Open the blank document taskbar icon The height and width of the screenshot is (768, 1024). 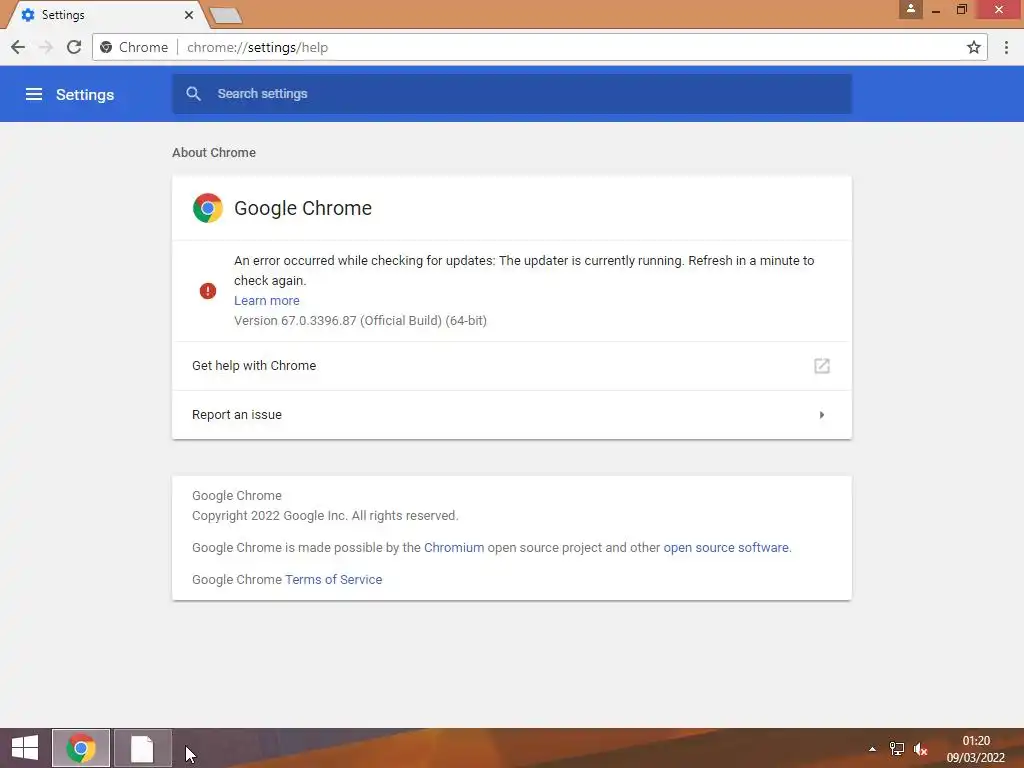tap(142, 748)
